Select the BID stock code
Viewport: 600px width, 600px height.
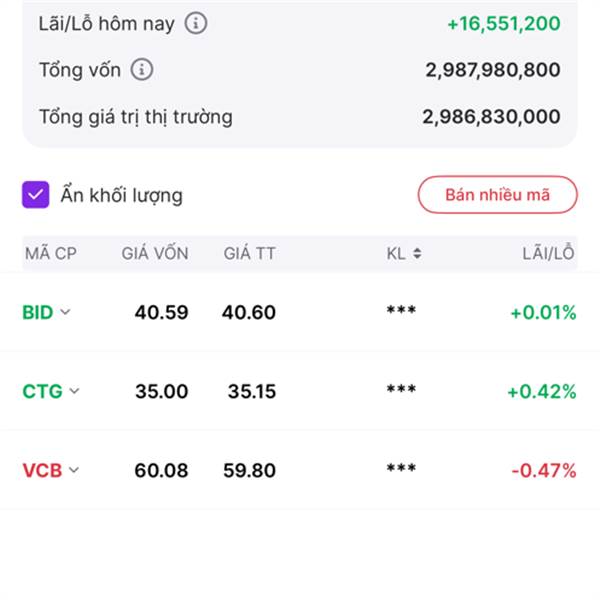(38, 312)
